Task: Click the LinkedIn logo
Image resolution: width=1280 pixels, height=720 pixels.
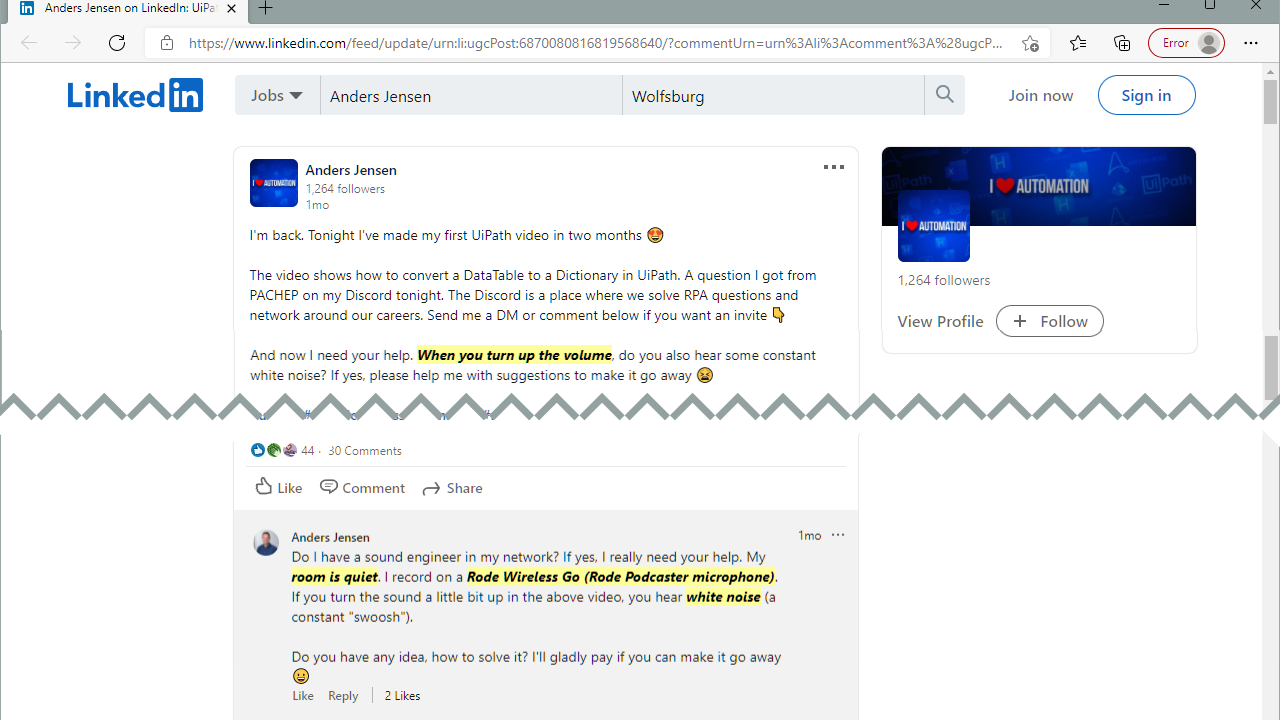Action: (x=135, y=95)
